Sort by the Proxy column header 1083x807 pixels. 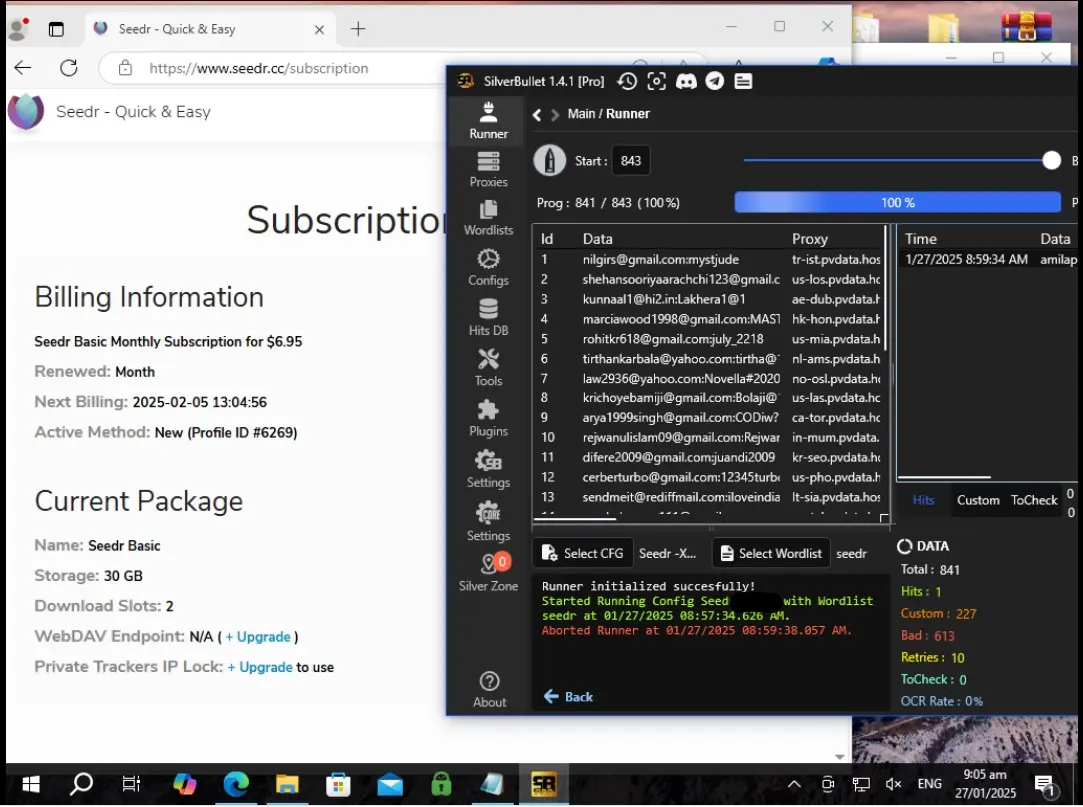809,239
